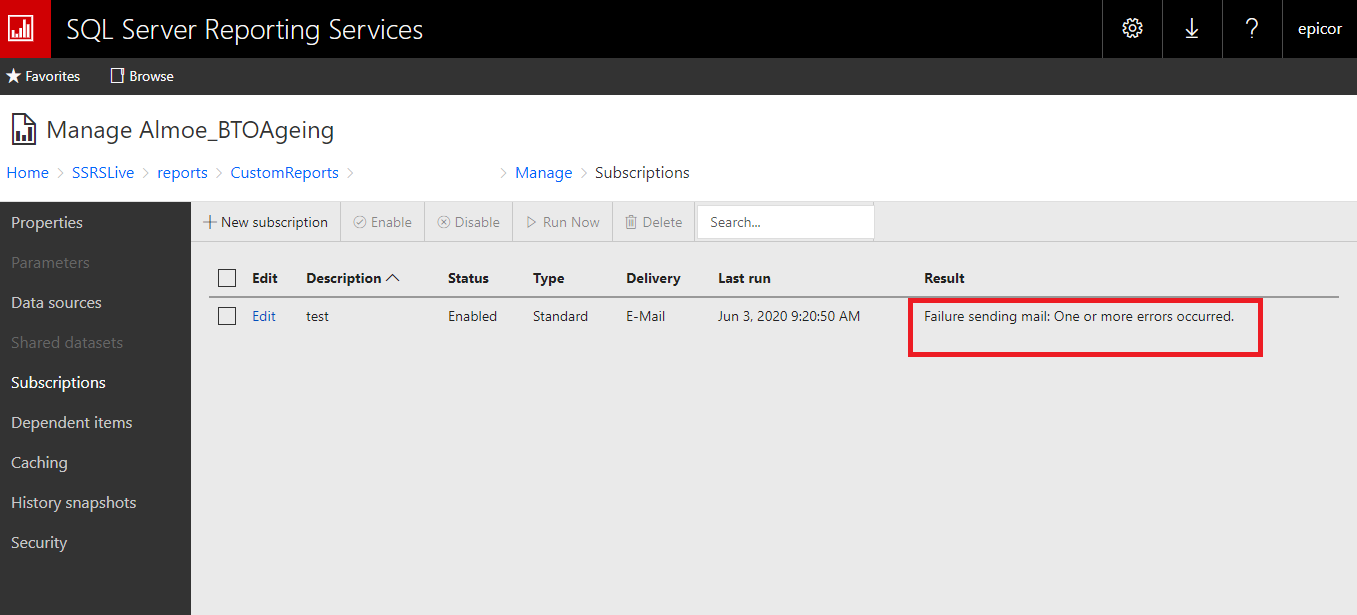
Task: Click the Enable toolbar button
Action: coord(382,222)
